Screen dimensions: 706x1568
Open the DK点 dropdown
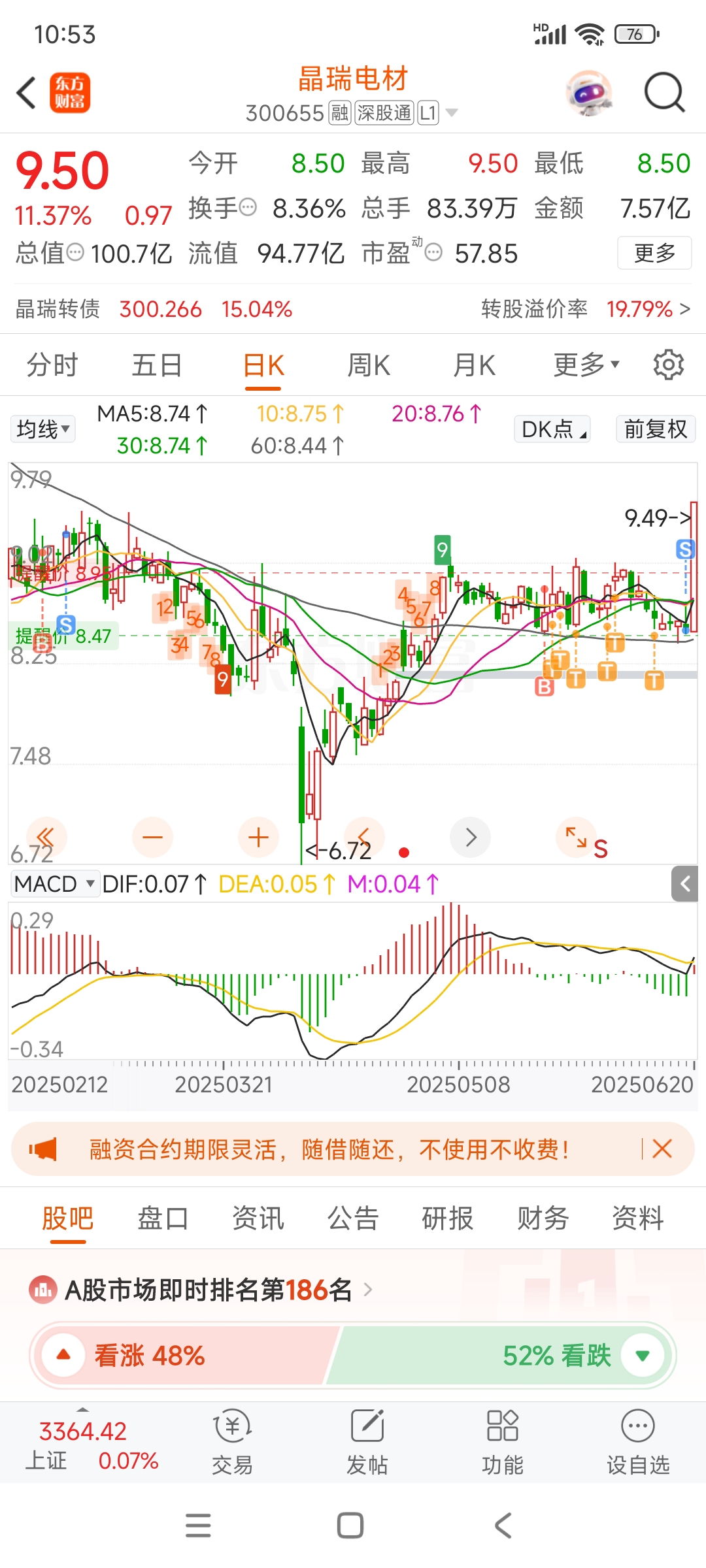pyautogui.click(x=553, y=429)
